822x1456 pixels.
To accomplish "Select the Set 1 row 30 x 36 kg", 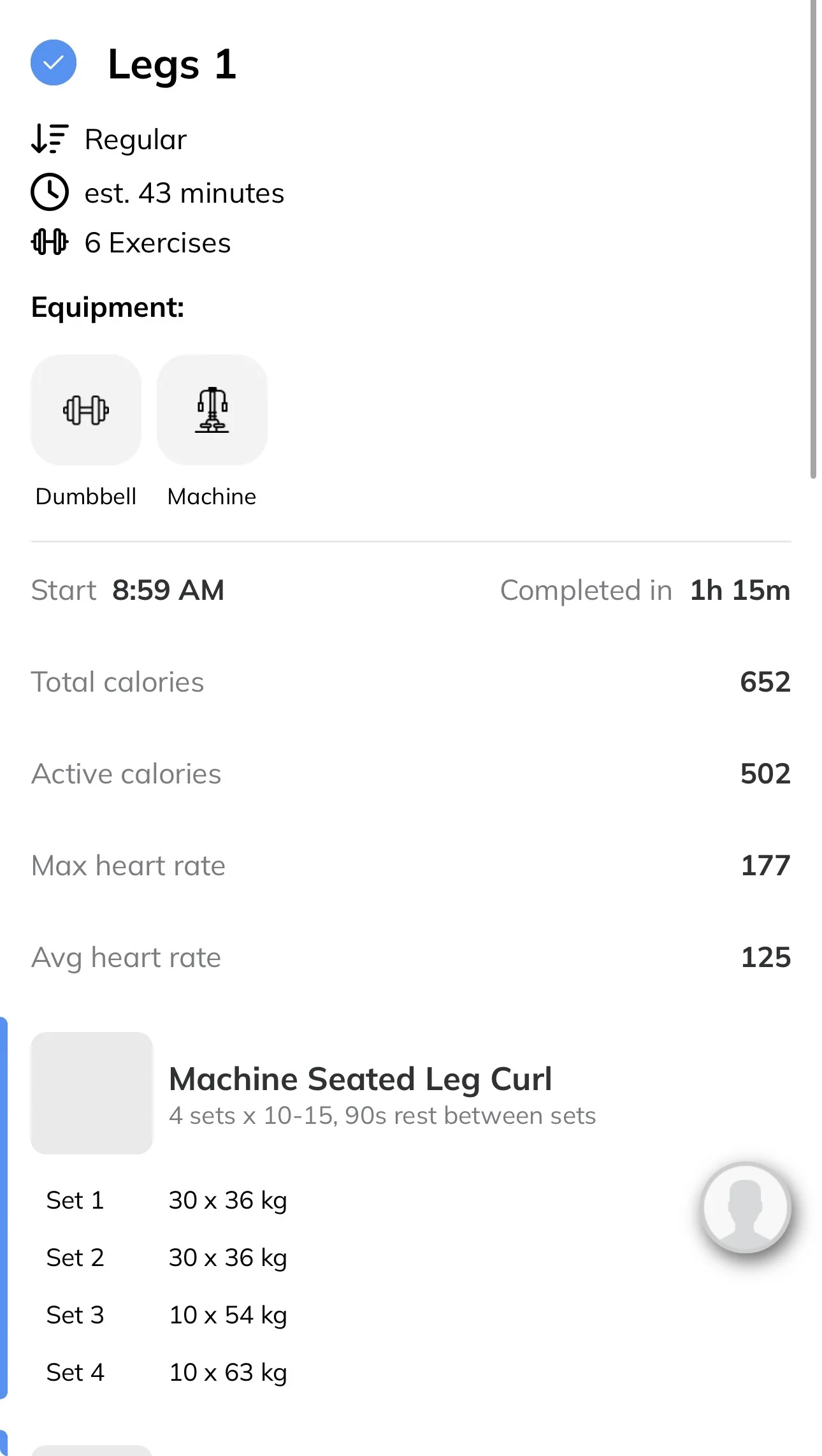I will (167, 1200).
